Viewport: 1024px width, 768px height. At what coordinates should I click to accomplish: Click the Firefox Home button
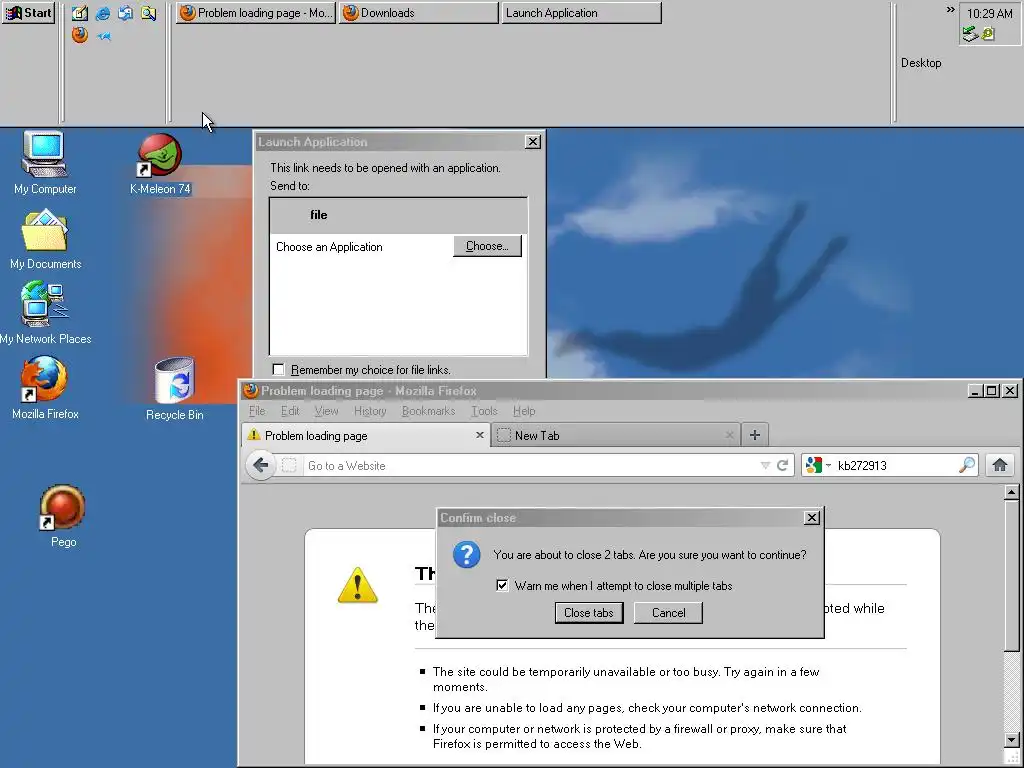pyautogui.click(x=999, y=465)
